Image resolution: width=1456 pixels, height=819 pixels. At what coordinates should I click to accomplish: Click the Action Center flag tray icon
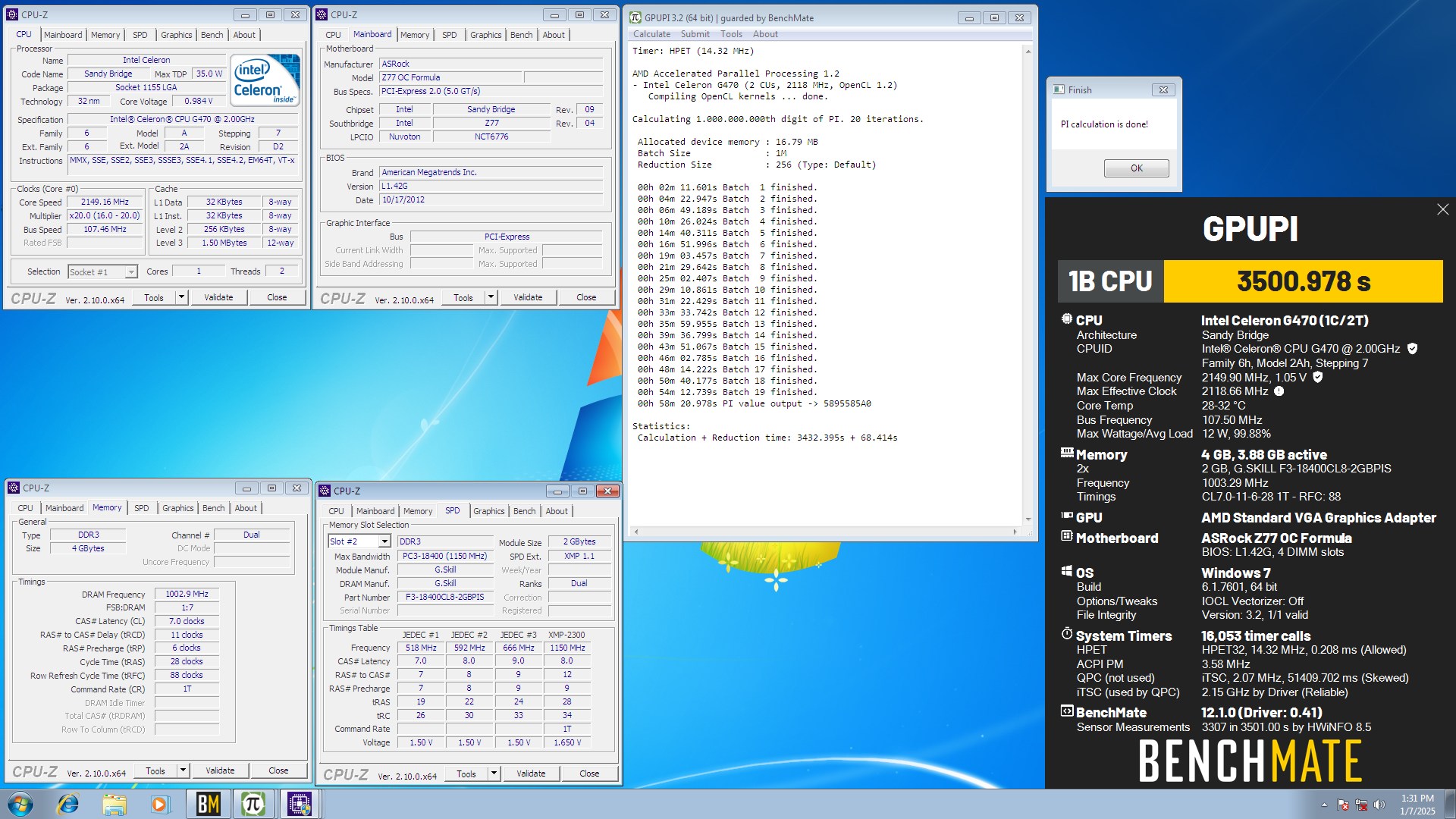click(x=1343, y=805)
